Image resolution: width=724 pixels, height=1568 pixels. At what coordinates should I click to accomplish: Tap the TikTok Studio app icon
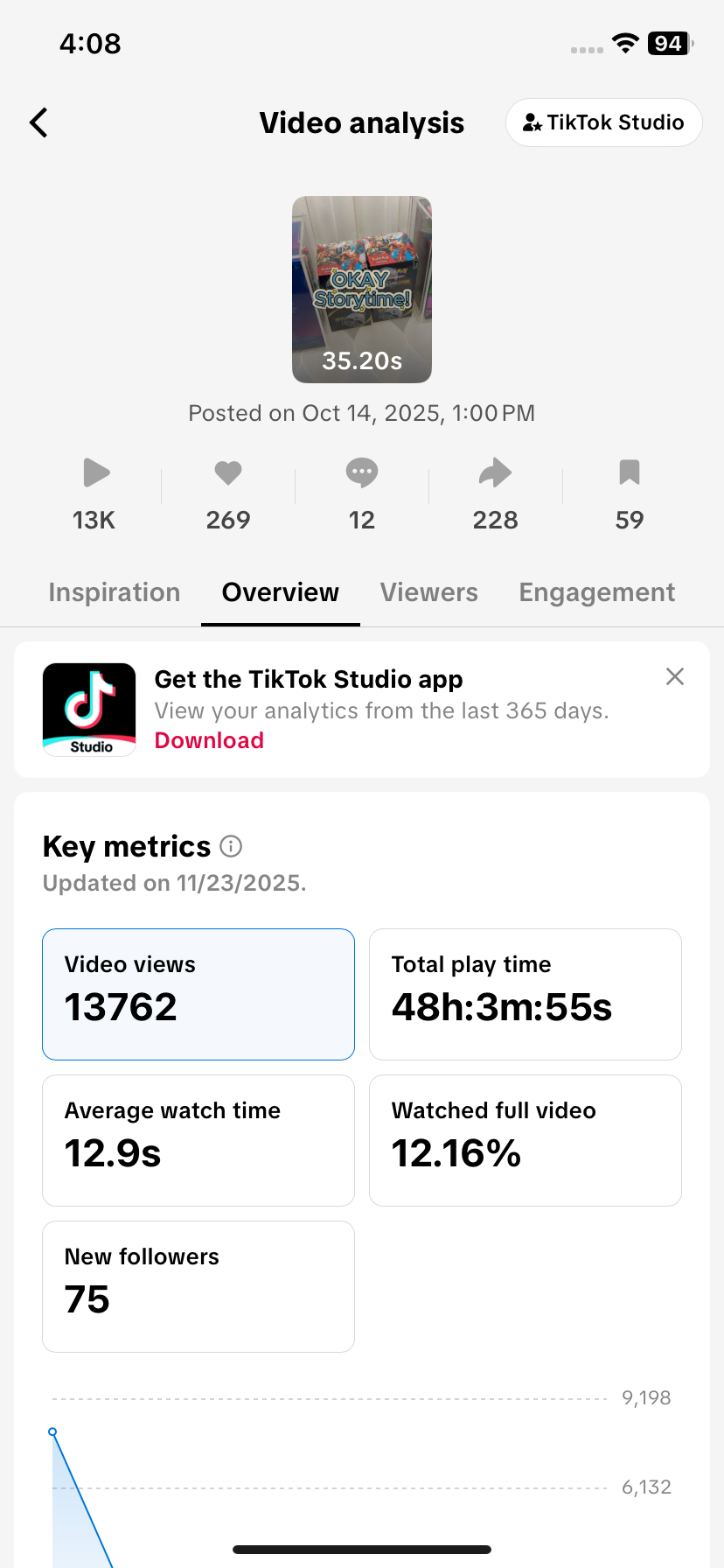point(89,710)
